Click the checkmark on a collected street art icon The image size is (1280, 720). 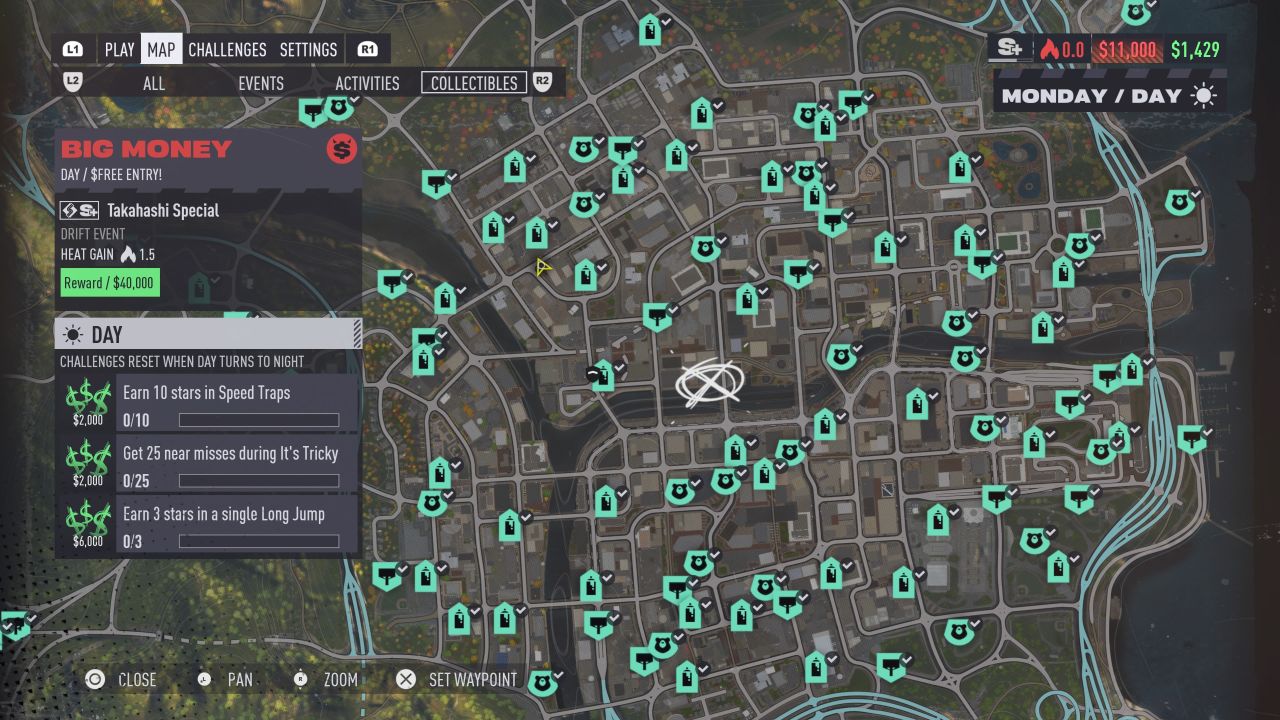pyautogui.click(x=753, y=443)
